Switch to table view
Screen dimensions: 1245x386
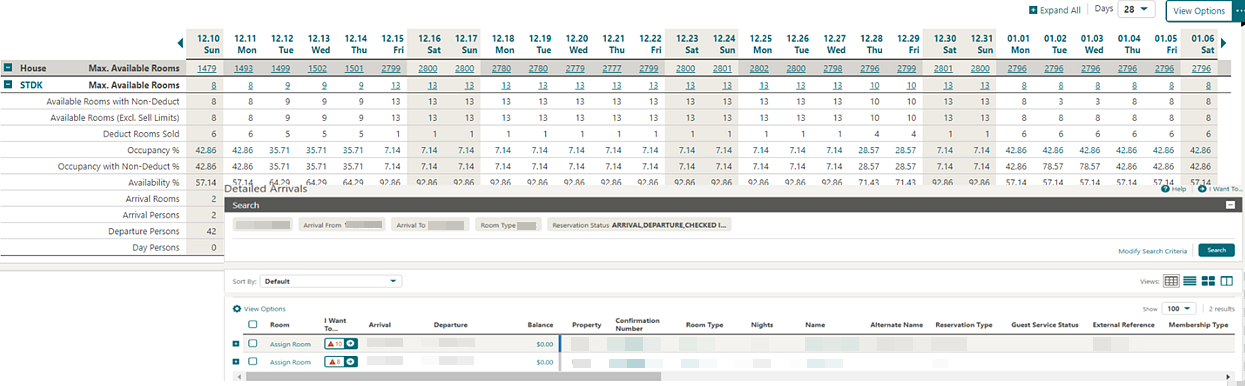pos(1171,281)
